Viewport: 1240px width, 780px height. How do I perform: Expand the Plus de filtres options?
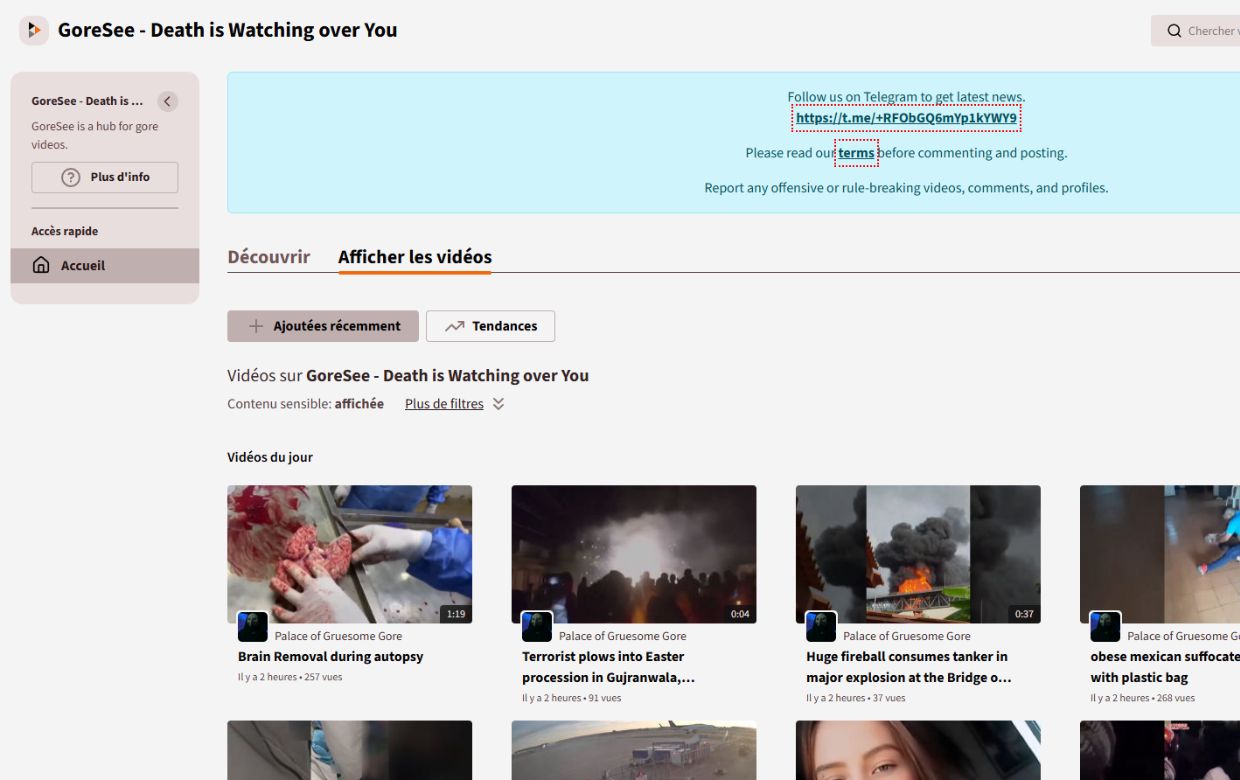pyautogui.click(x=444, y=404)
